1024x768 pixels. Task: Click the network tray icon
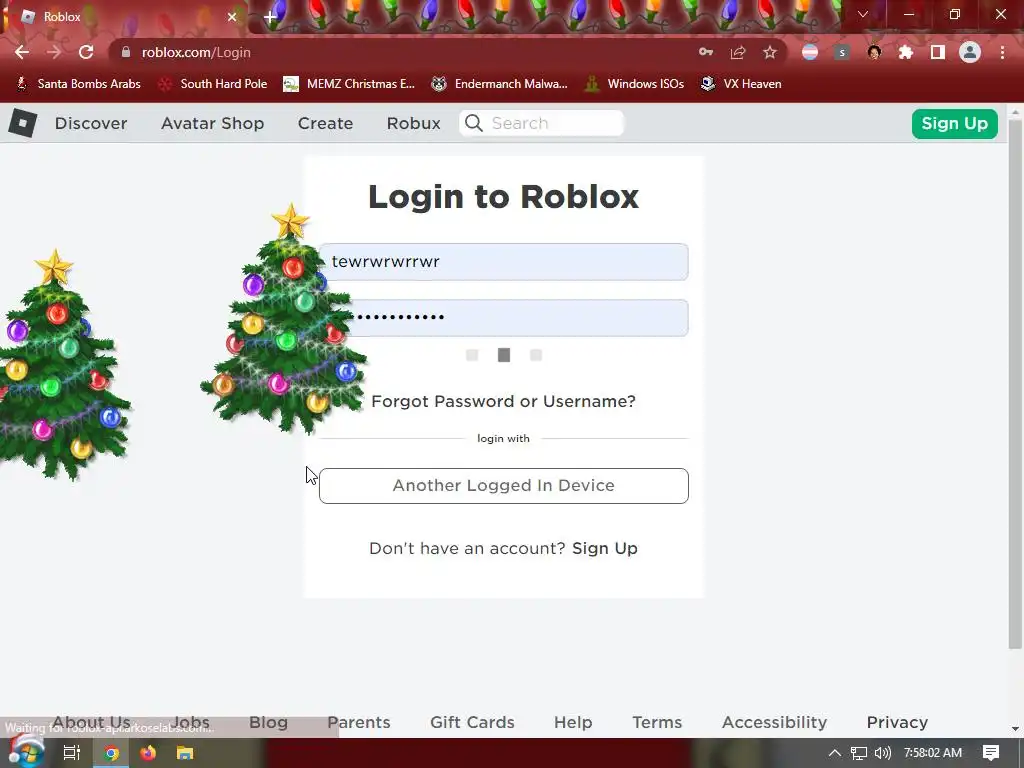[859, 753]
